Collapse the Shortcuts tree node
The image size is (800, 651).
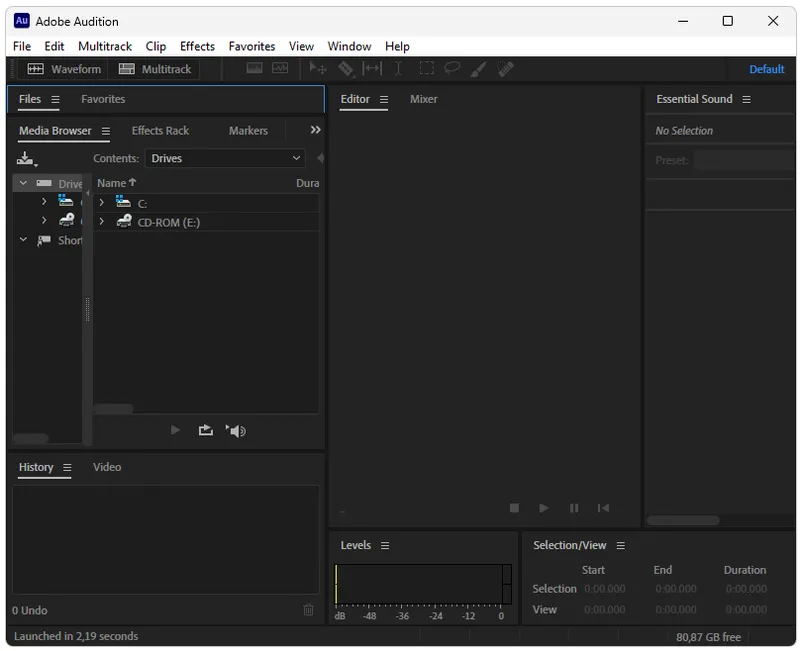tap(23, 239)
